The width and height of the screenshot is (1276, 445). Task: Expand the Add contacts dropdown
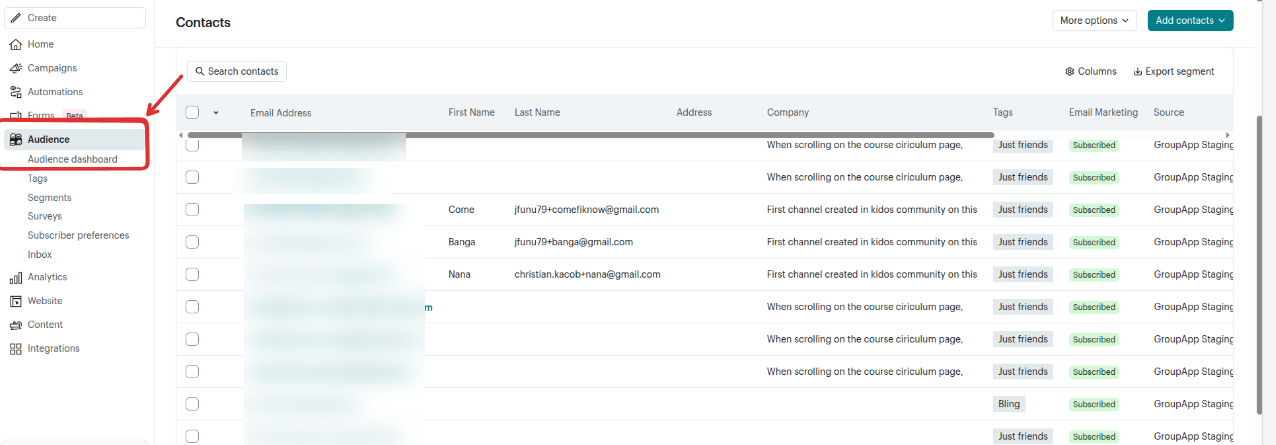click(1190, 20)
